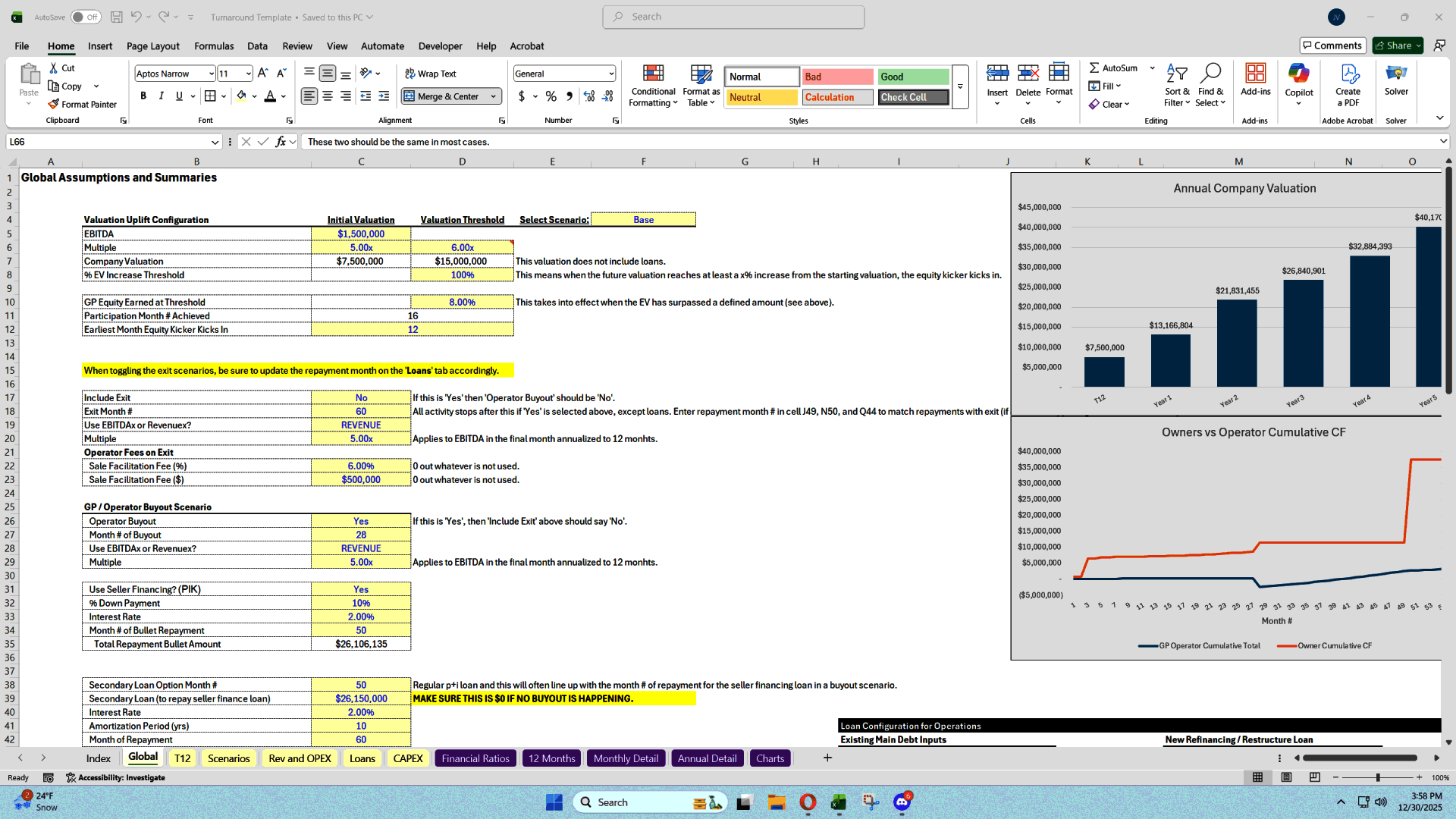Toggle bold formatting
The width and height of the screenshot is (1456, 819).
(x=143, y=96)
